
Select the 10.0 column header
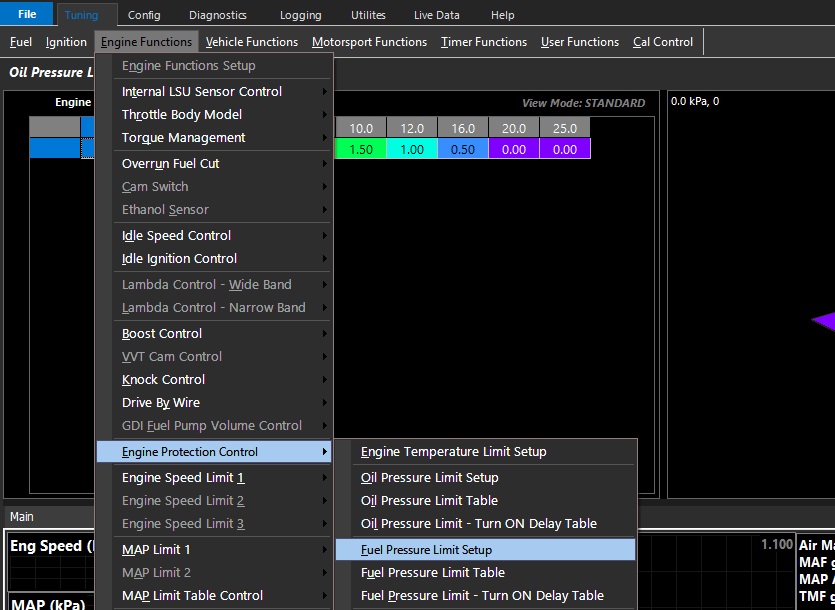tap(361, 128)
